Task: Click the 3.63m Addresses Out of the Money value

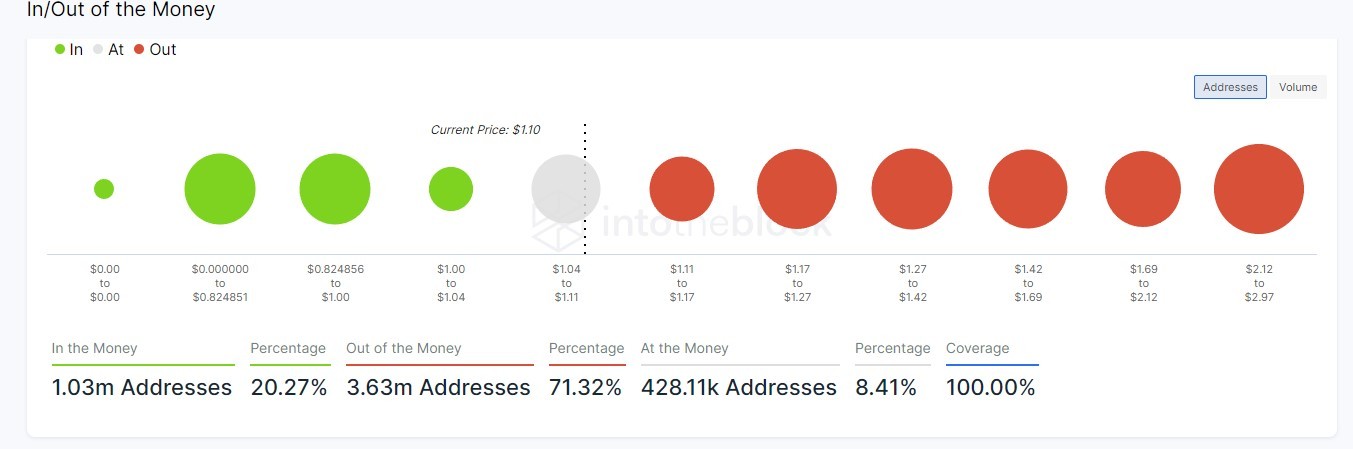Action: pos(438,388)
